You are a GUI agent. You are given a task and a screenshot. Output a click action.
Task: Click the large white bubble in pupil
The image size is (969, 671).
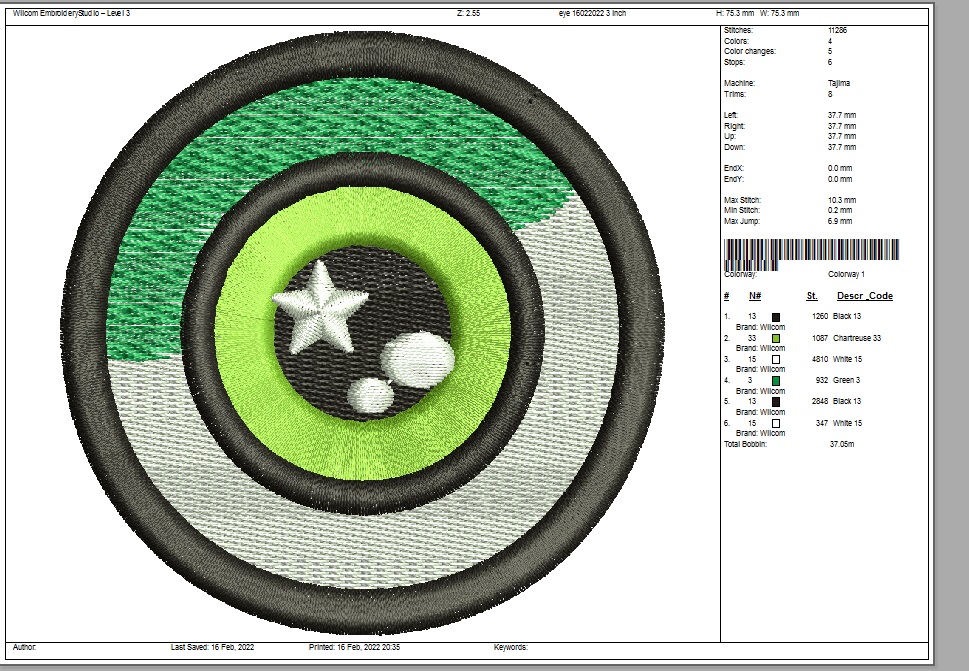coord(418,357)
